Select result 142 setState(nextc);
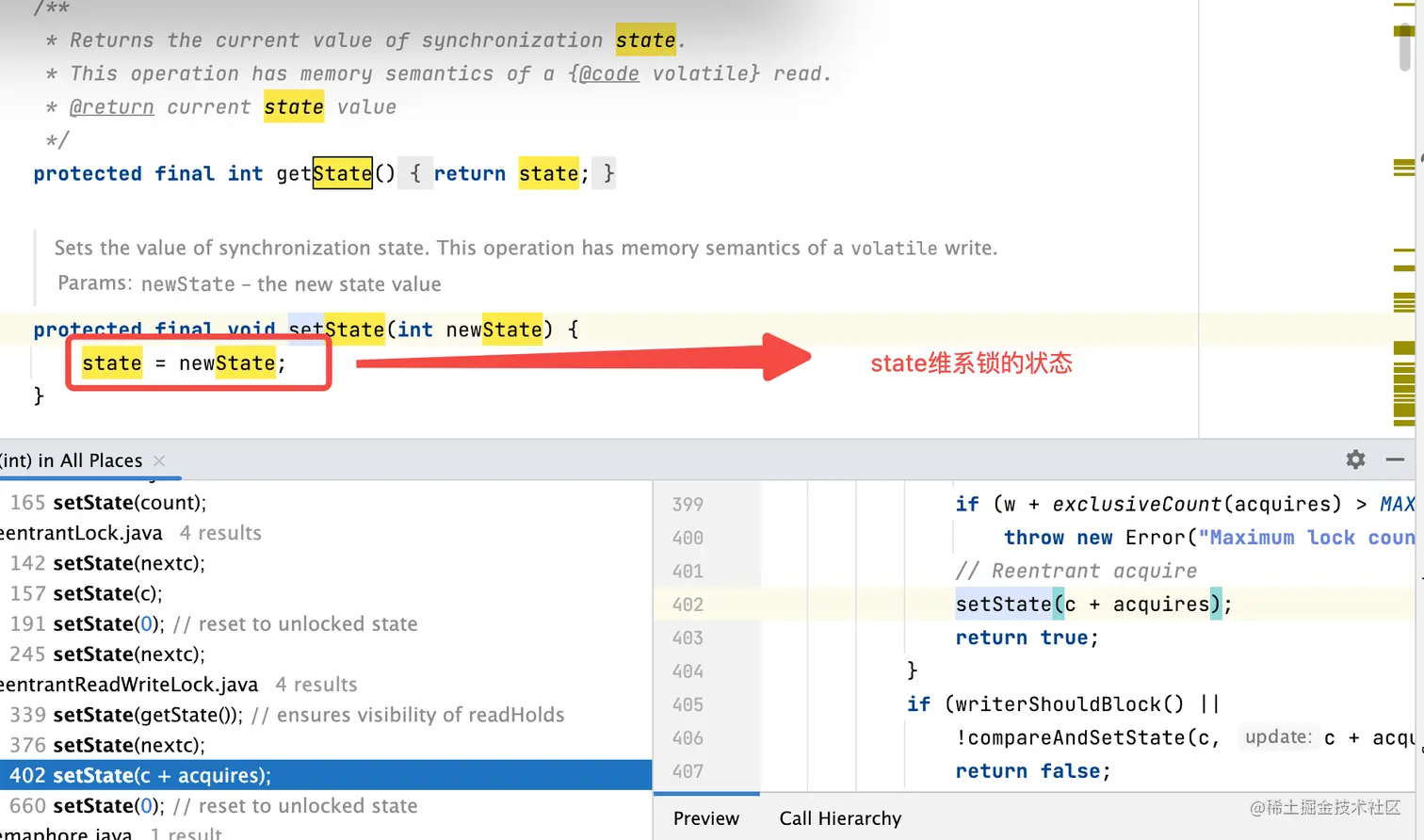The image size is (1424, 840). point(107,563)
